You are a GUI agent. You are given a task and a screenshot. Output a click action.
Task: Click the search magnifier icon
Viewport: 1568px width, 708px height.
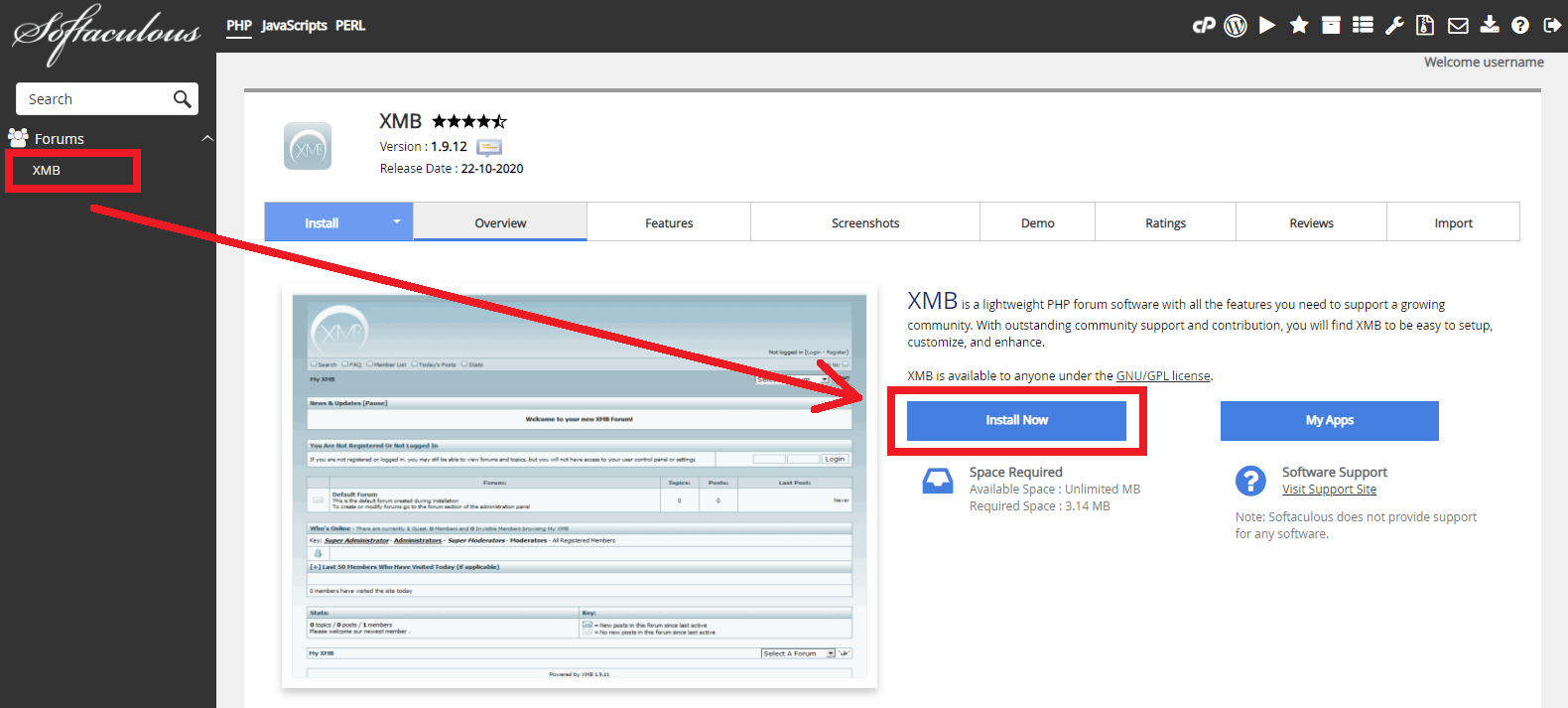click(x=182, y=99)
